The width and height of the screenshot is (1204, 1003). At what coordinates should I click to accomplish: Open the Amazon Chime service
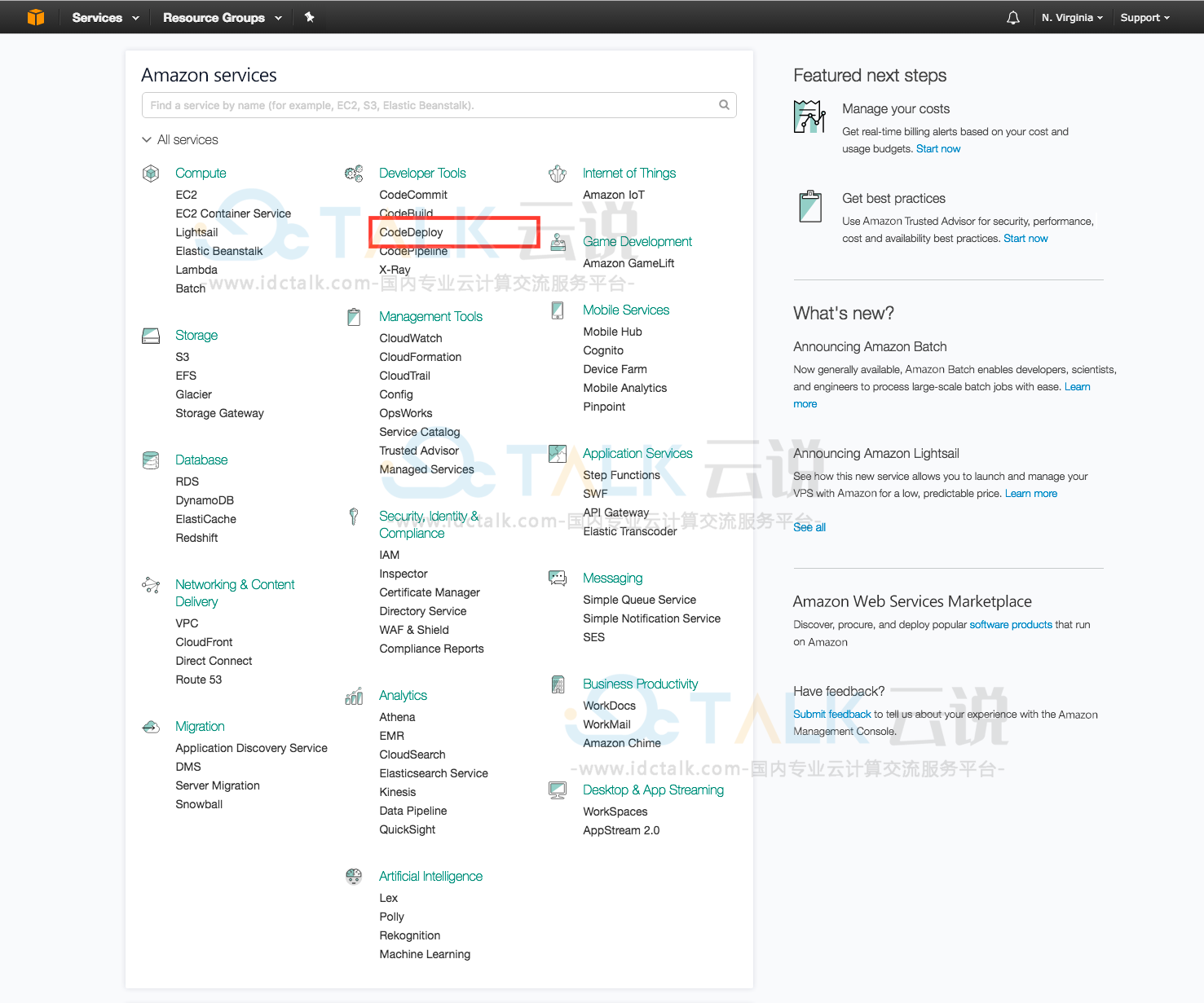coord(622,743)
